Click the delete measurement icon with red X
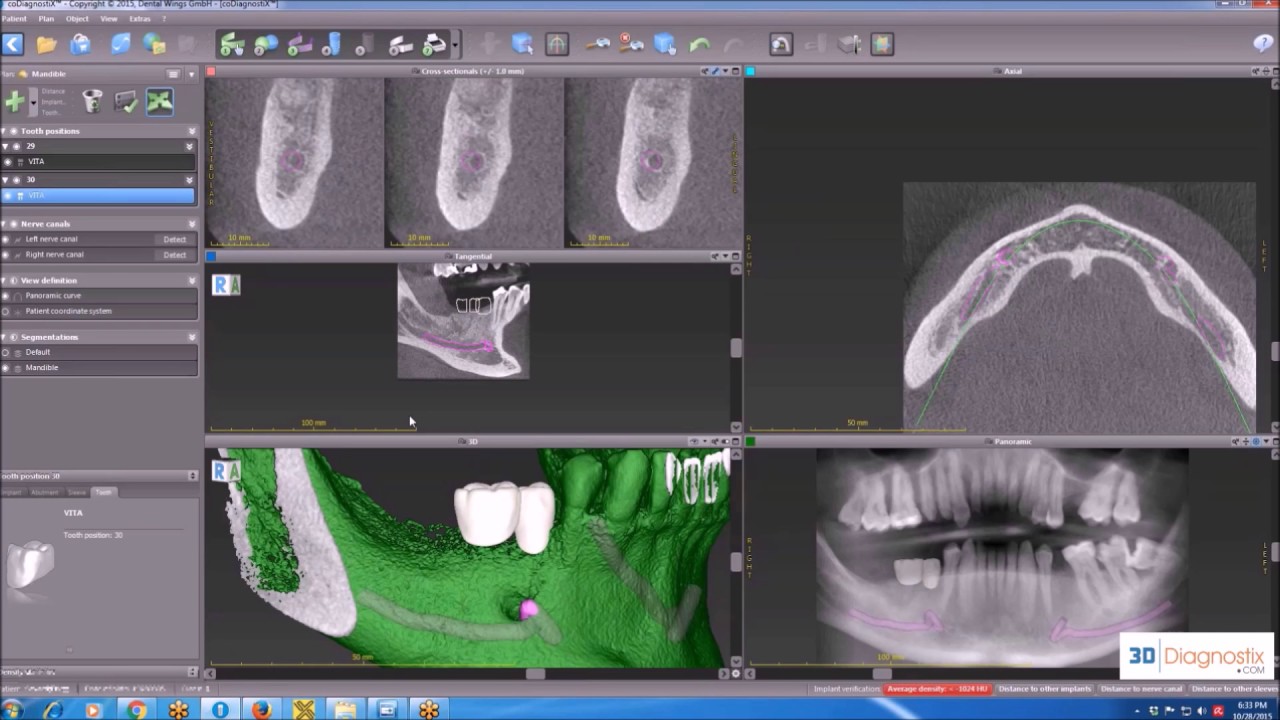 [x=631, y=44]
